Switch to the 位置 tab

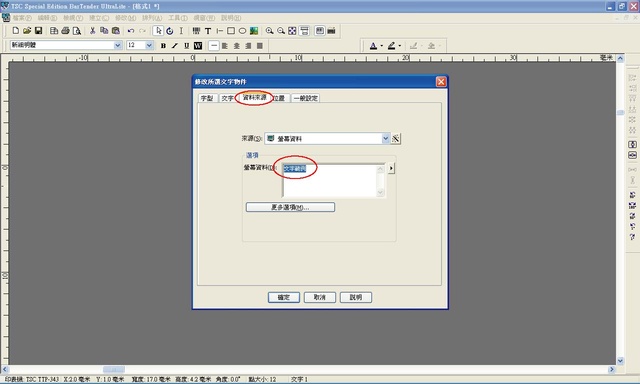click(279, 98)
